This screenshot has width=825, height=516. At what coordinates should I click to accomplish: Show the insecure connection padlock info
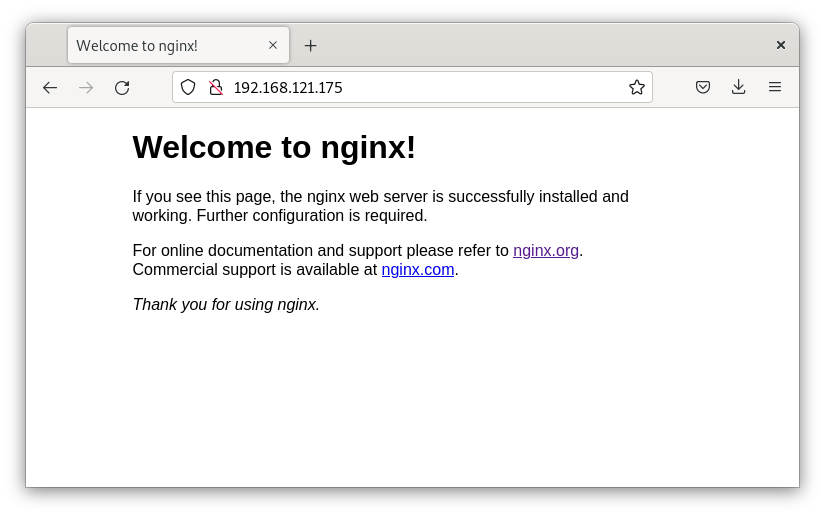(215, 87)
